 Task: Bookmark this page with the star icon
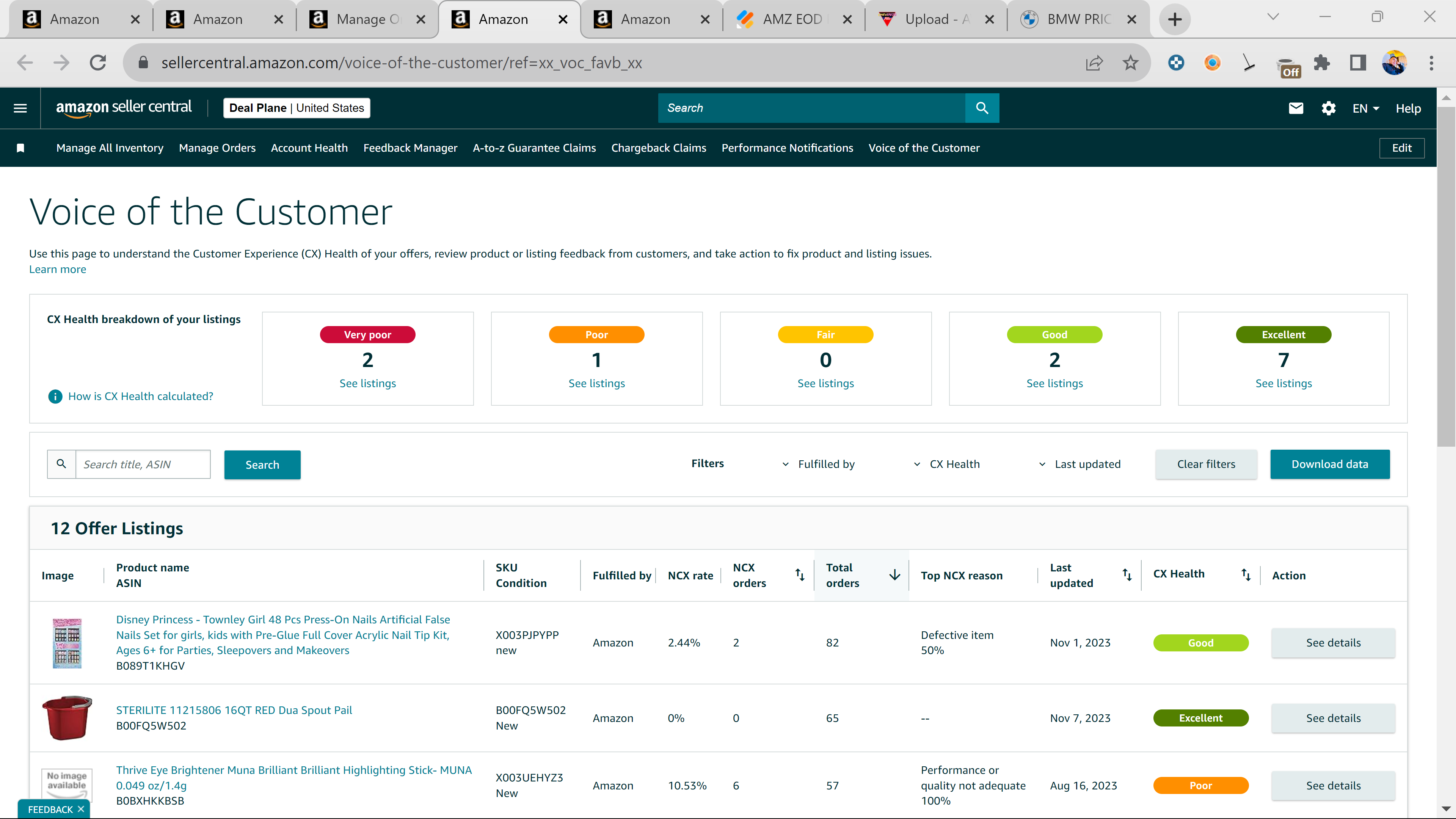click(1130, 63)
